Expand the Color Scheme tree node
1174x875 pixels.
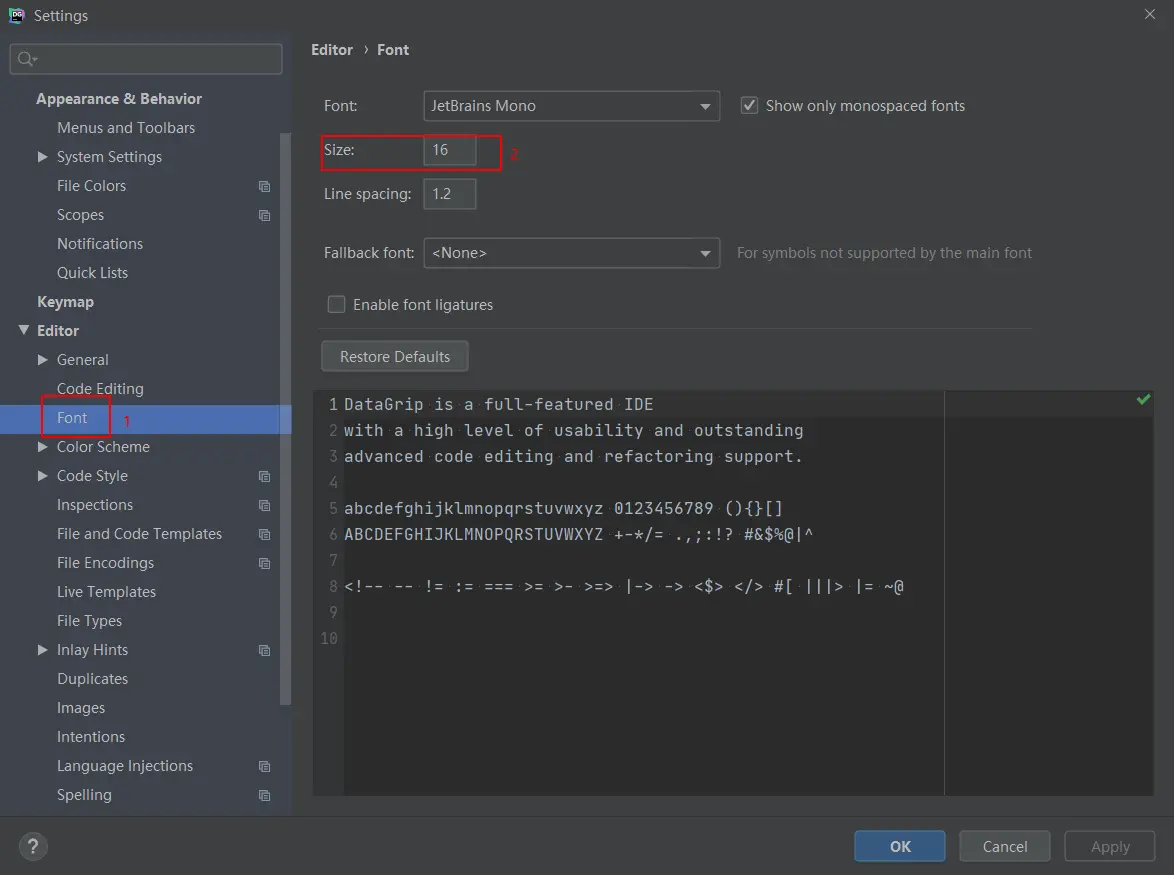[x=43, y=447]
